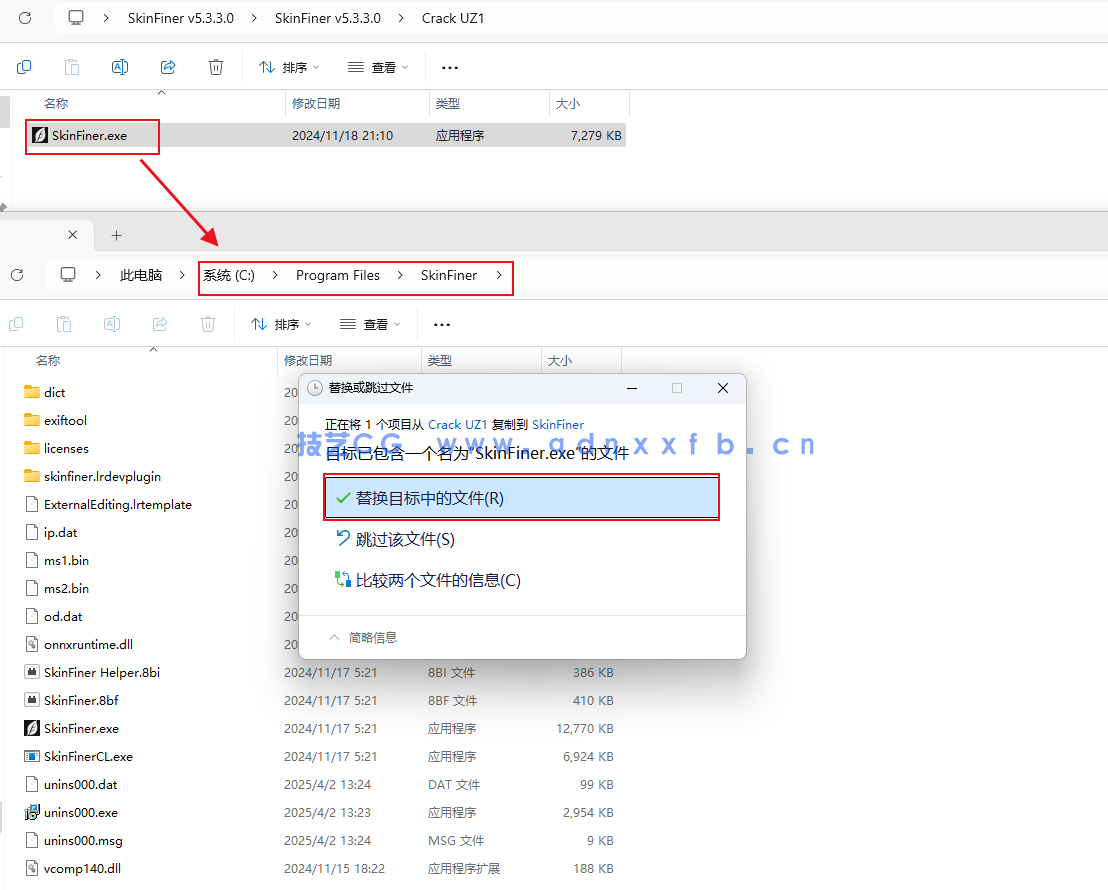This screenshot has width=1108, height=890.
Task: Click the Copy icon in top toolbar
Action: coord(24,67)
